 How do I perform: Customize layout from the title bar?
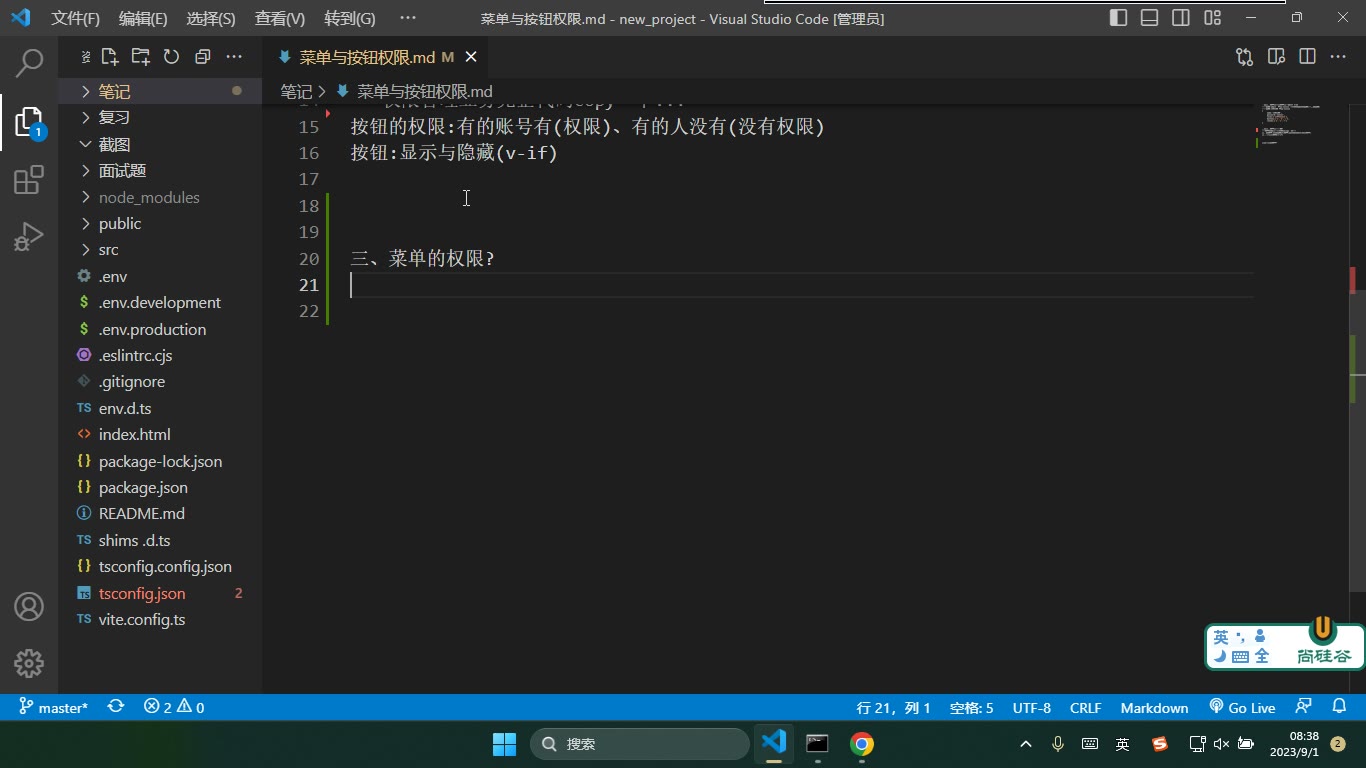click(x=1213, y=18)
